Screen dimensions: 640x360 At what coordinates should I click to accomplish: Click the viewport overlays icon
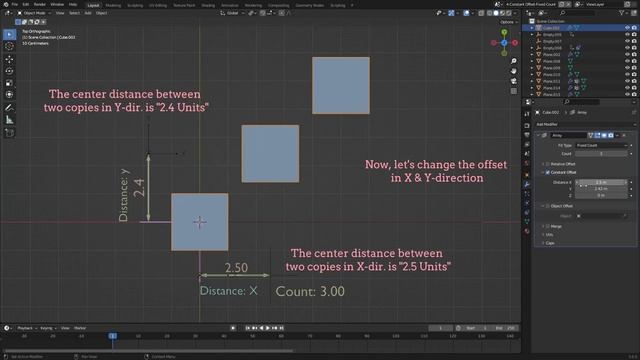pos(467,13)
